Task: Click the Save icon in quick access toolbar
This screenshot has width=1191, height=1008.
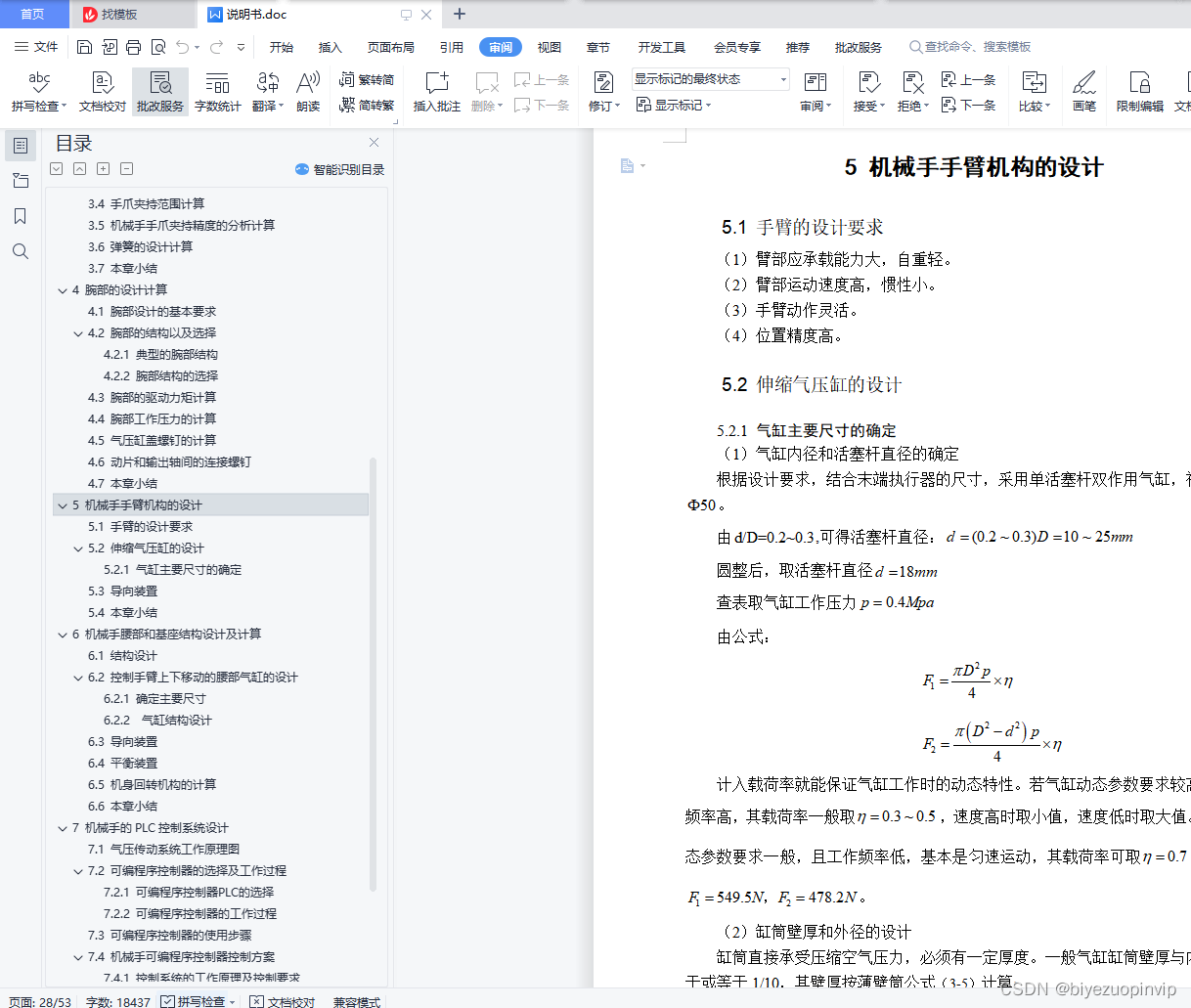Action: click(84, 47)
